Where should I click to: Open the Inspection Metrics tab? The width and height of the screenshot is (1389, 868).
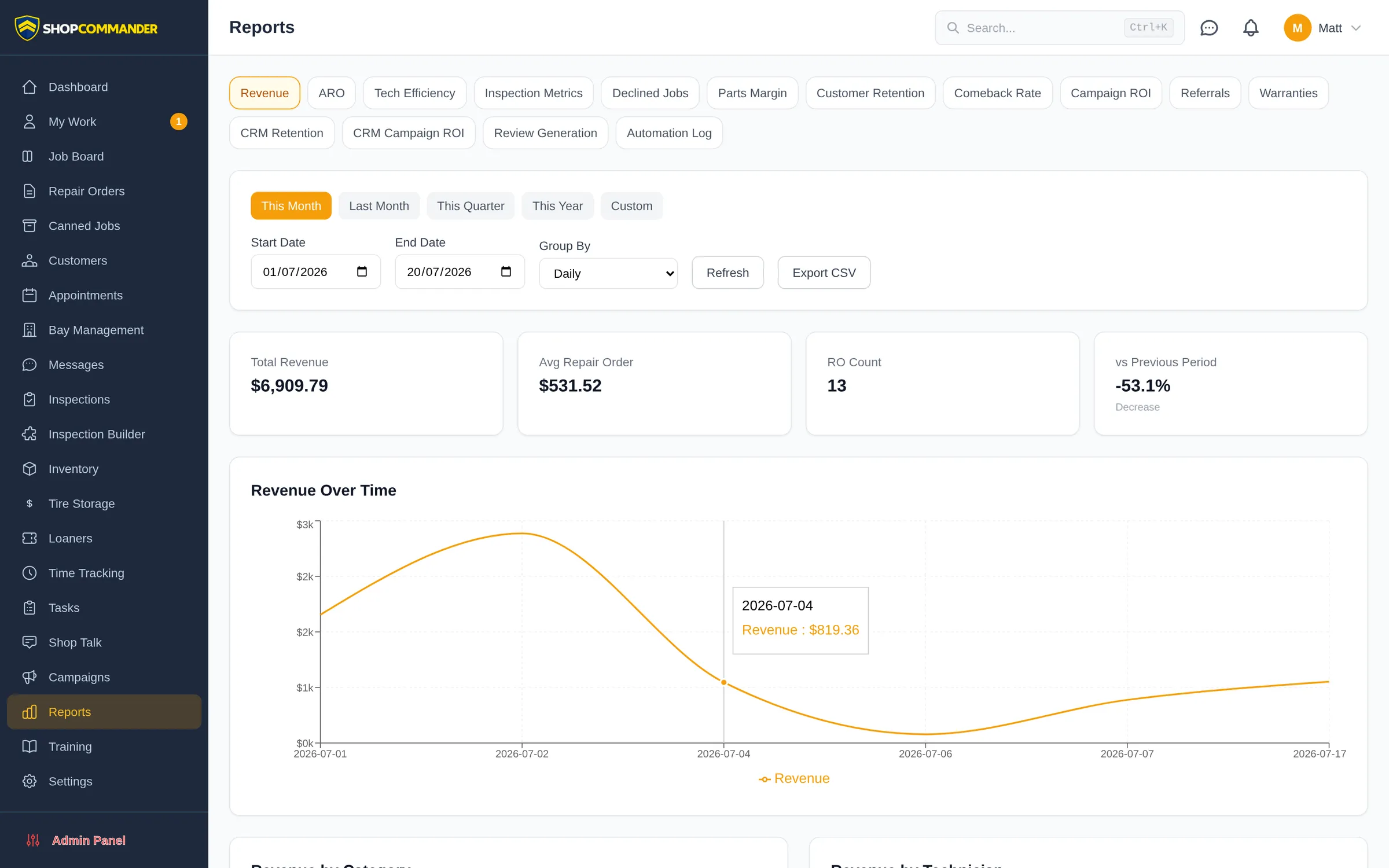pos(534,93)
